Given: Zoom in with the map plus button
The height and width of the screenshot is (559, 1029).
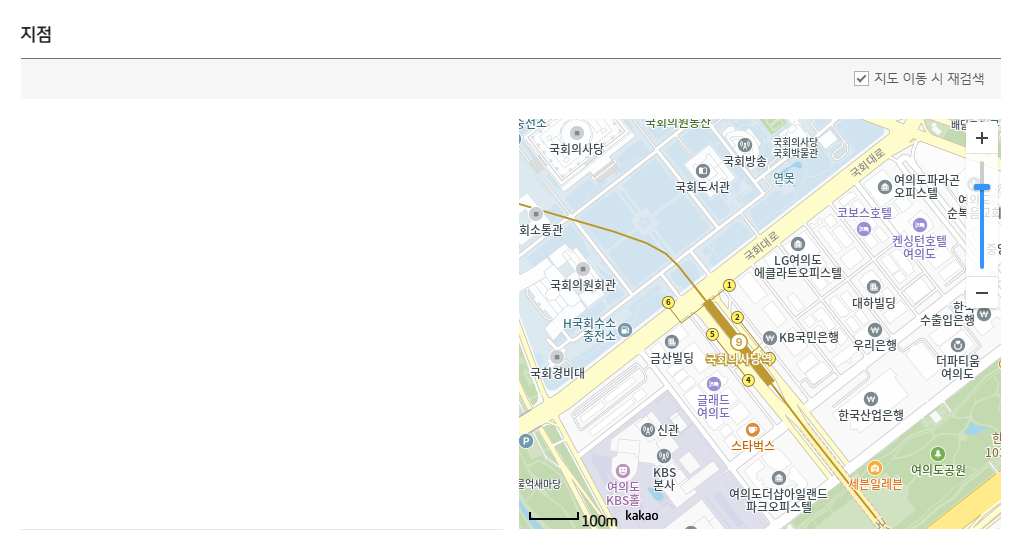Looking at the screenshot, I should tap(982, 138).
